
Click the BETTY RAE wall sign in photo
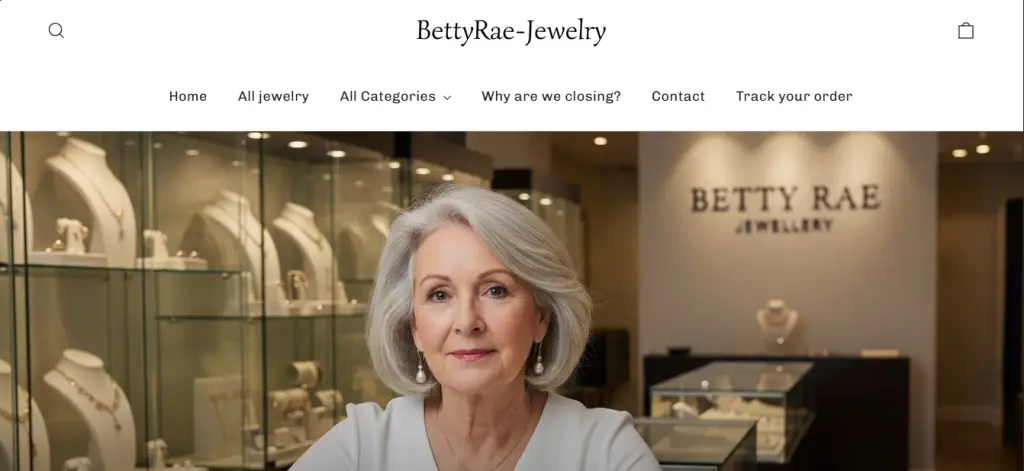(x=786, y=198)
